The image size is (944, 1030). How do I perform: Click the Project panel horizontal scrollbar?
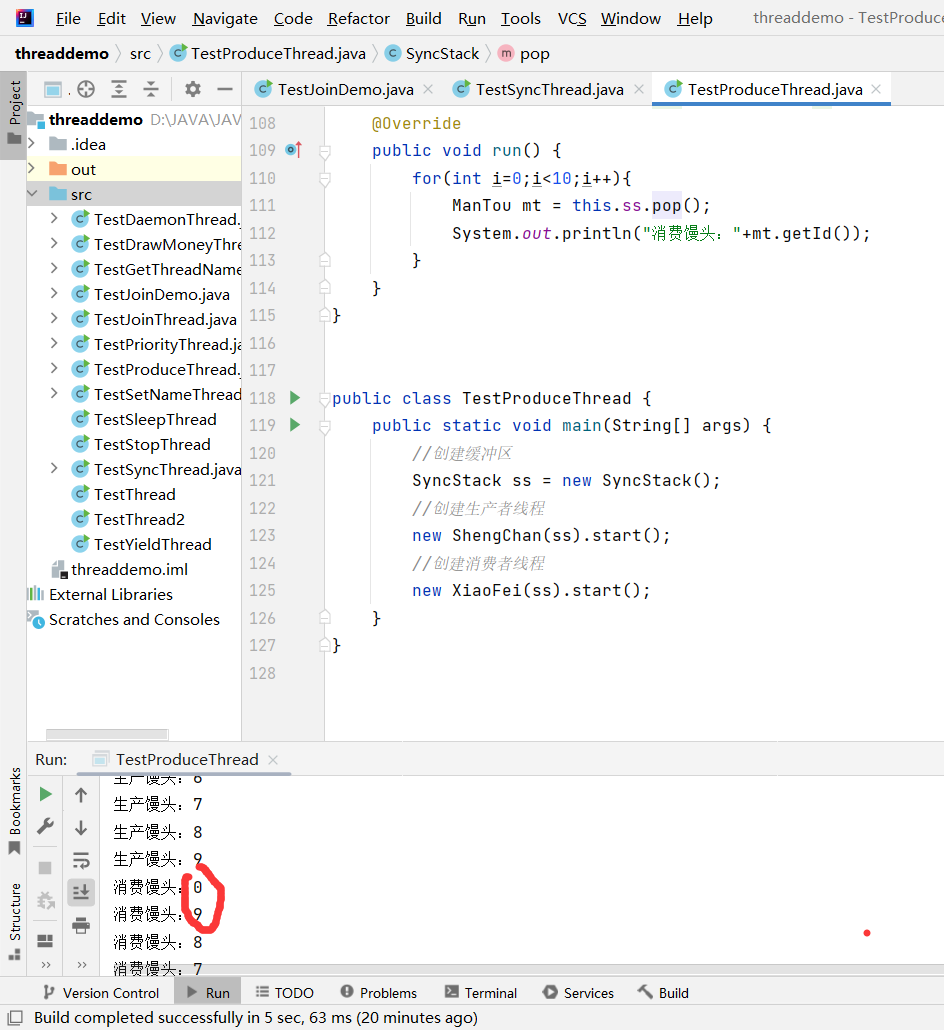click(x=107, y=734)
